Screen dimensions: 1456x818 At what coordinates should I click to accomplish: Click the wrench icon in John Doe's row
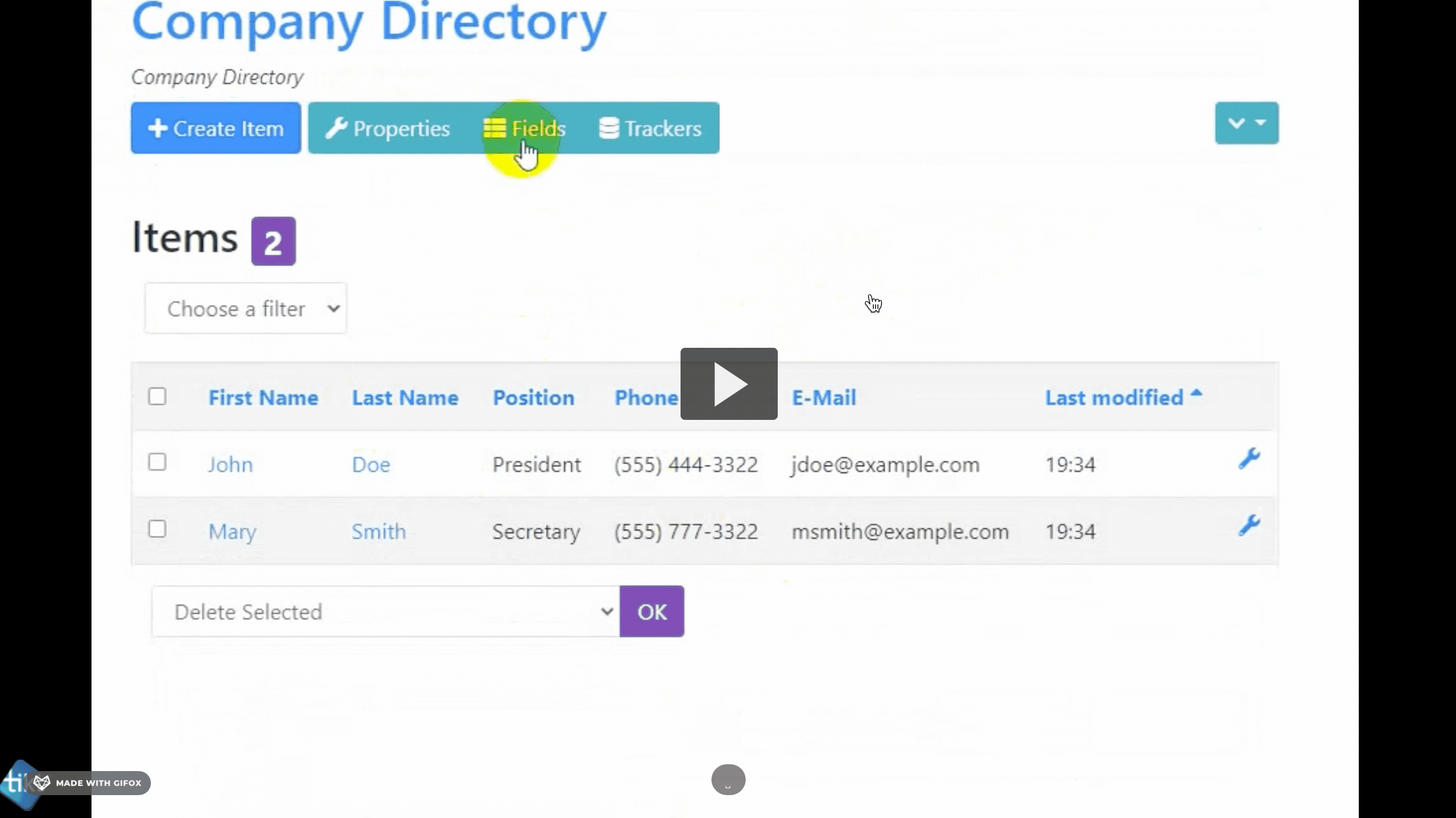pyautogui.click(x=1249, y=459)
